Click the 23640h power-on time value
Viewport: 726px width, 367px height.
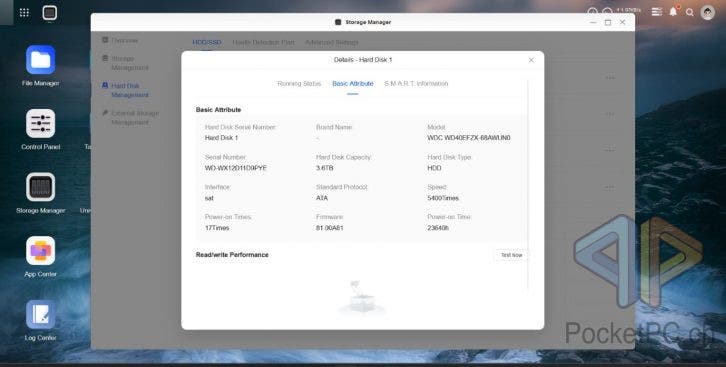[x=438, y=228]
